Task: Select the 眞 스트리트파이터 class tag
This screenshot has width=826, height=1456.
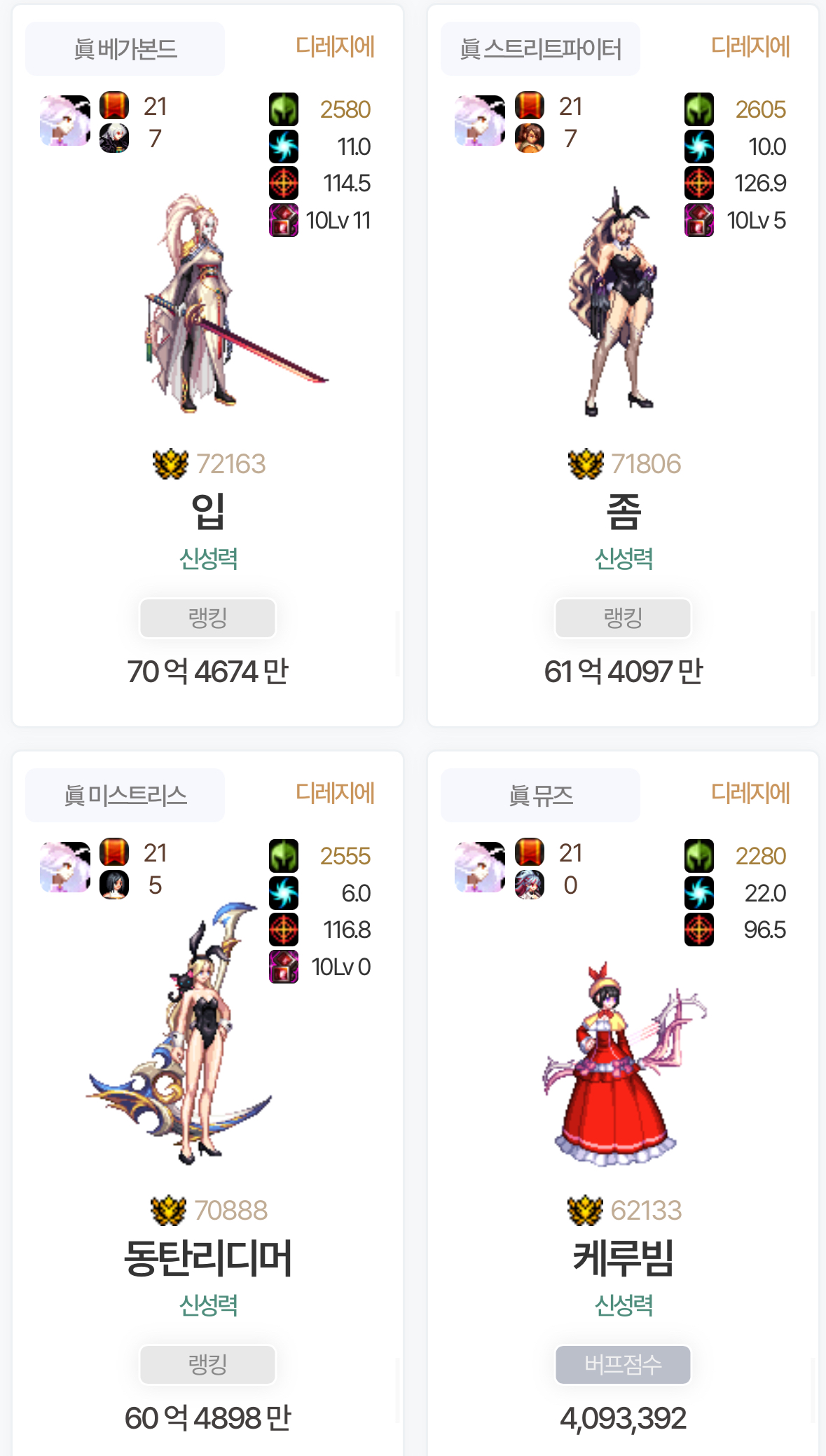Action: (541, 48)
